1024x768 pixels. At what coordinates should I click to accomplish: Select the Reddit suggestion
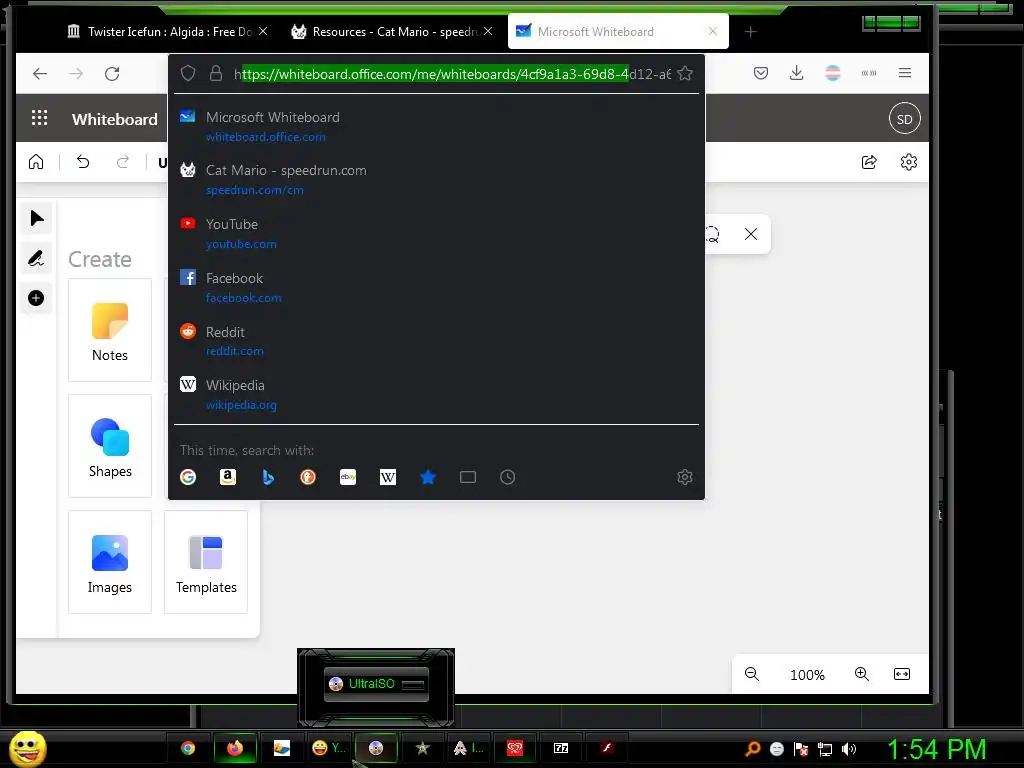point(436,341)
